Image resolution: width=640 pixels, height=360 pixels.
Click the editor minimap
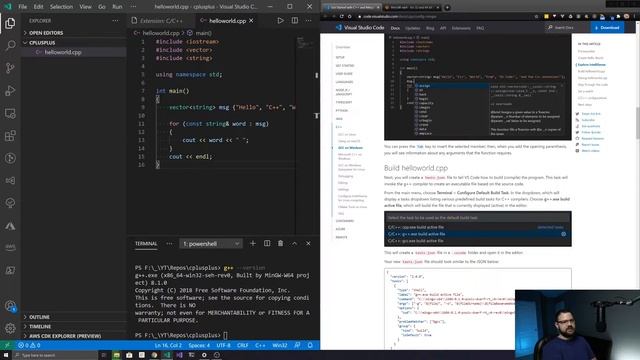click(305, 43)
